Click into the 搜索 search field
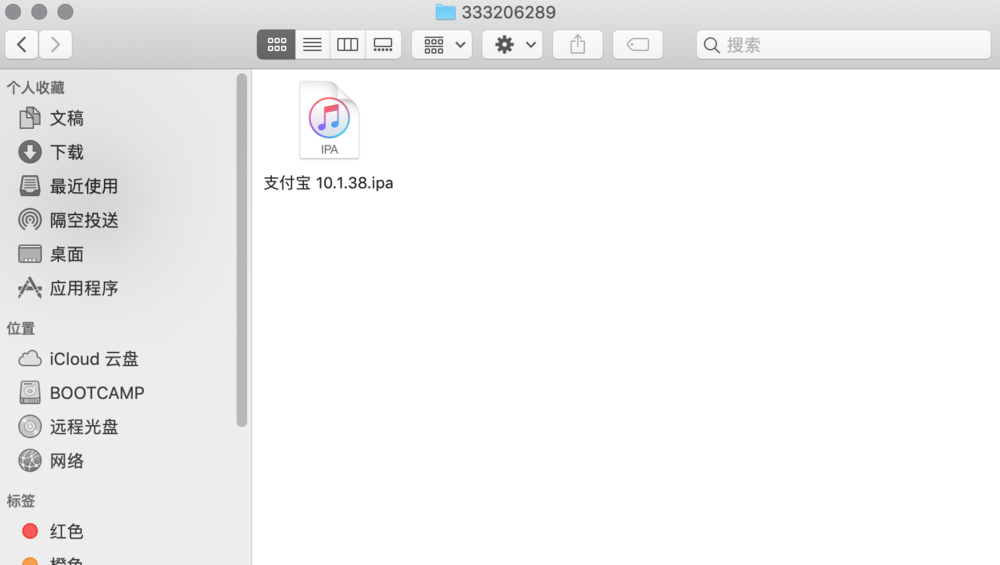The width and height of the screenshot is (1000, 565). coord(844,45)
